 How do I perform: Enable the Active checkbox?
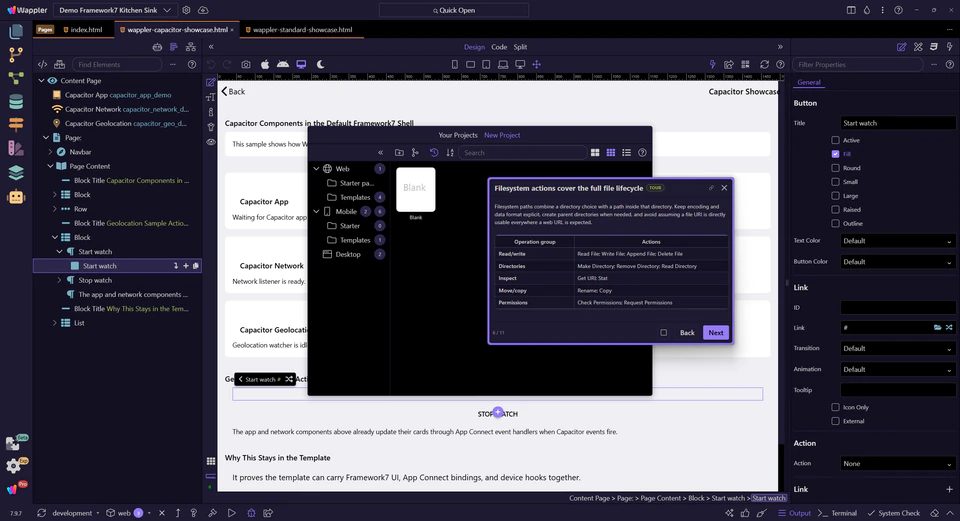(835, 140)
